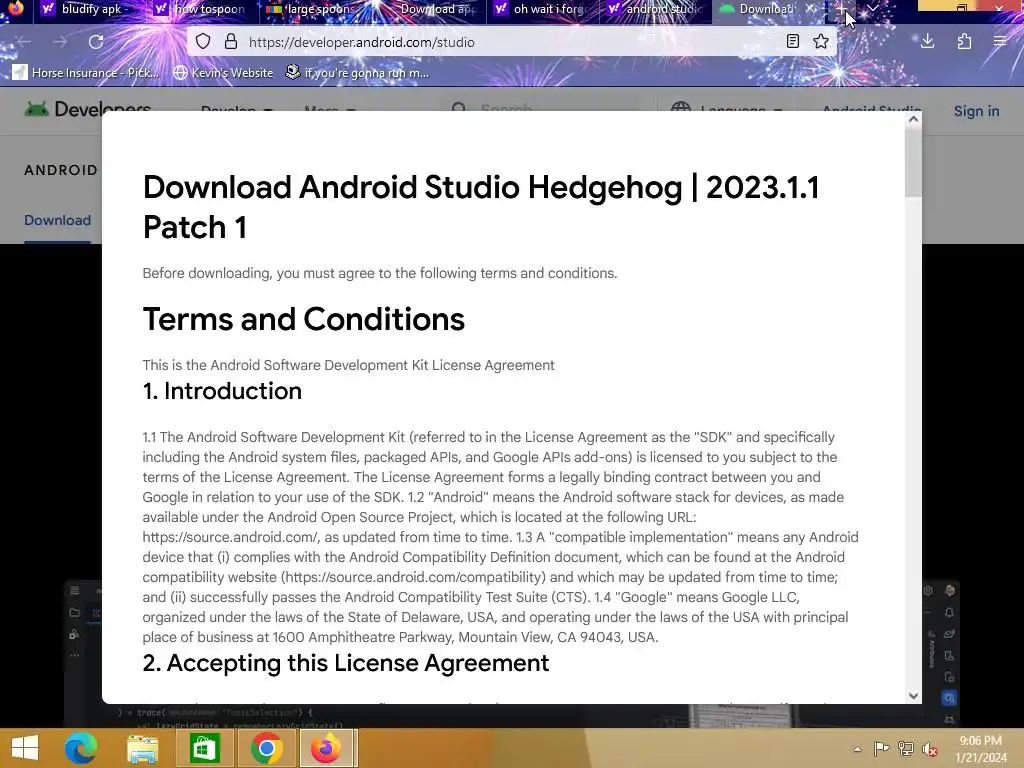
Task: Switch to the 'oh wait i forg' tab
Action: 543,9
